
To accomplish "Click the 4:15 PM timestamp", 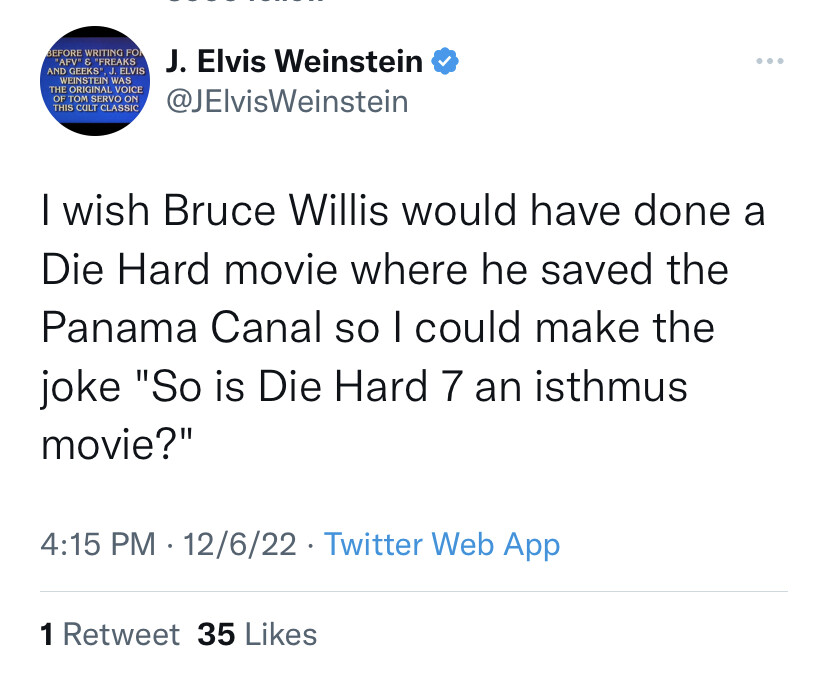I will 98,544.
